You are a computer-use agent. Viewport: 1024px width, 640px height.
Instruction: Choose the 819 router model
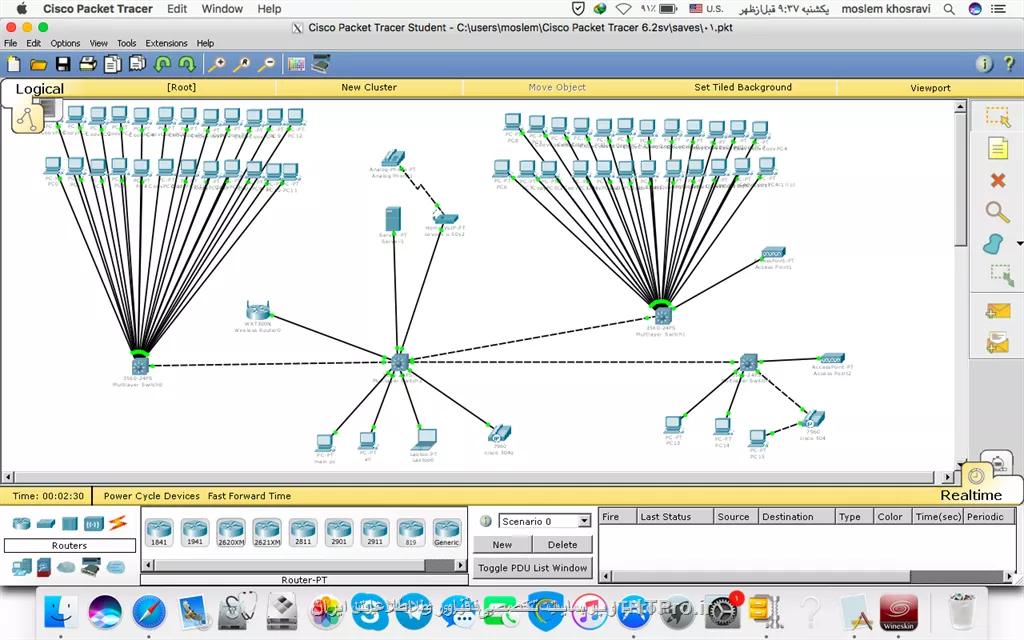(410, 532)
